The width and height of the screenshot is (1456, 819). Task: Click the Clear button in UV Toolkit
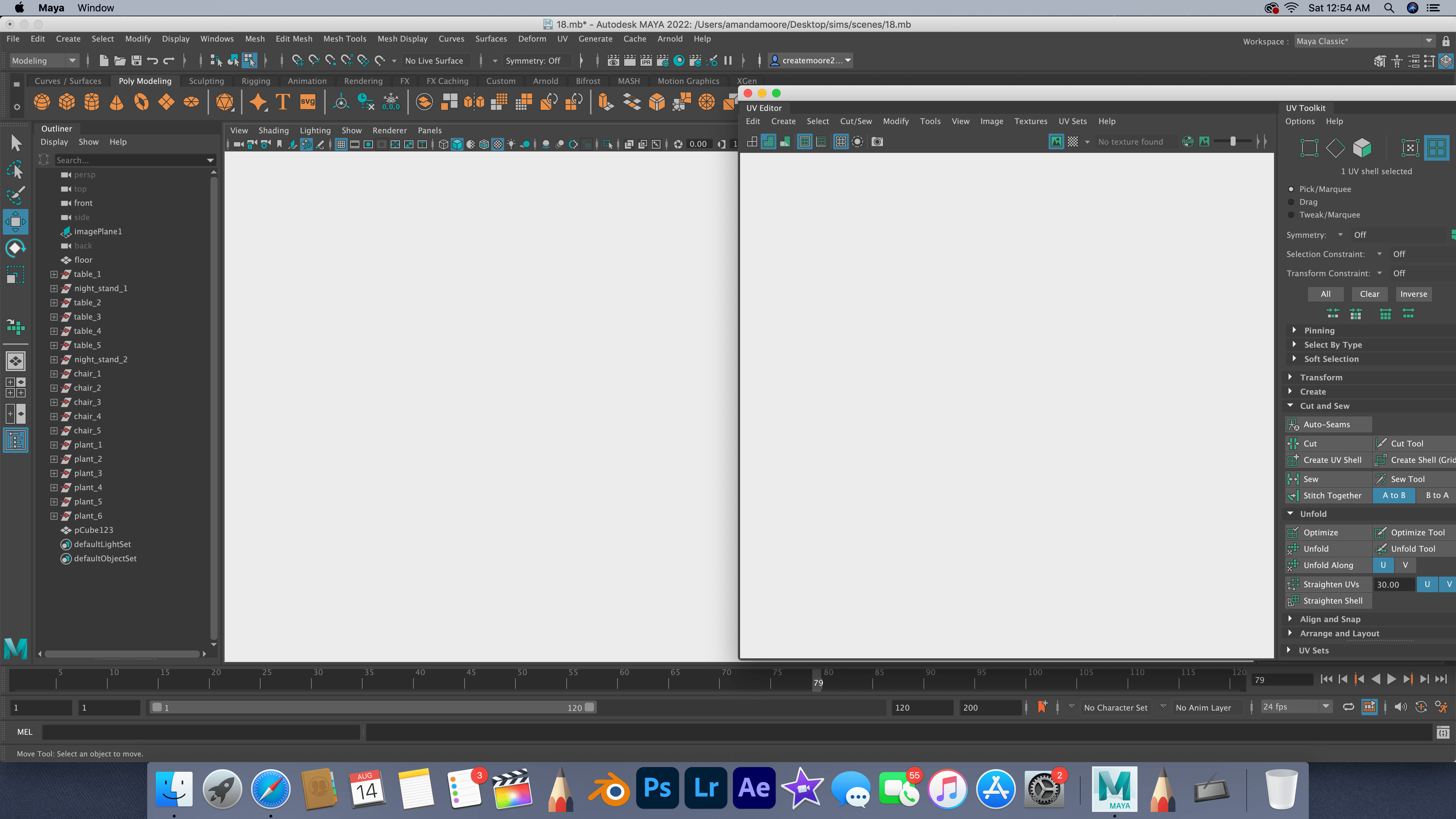1369,293
